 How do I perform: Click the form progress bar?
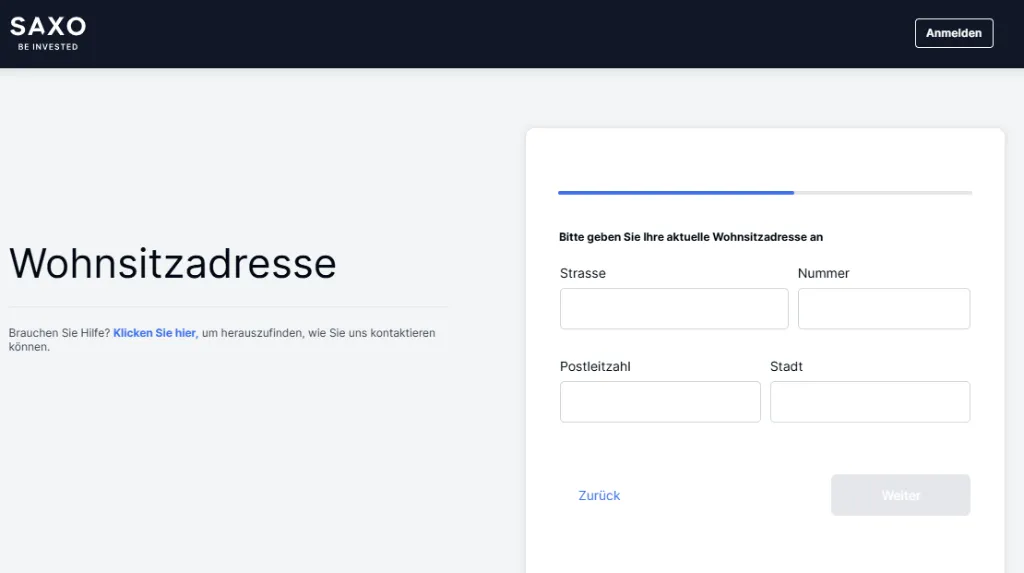pyautogui.click(x=765, y=193)
